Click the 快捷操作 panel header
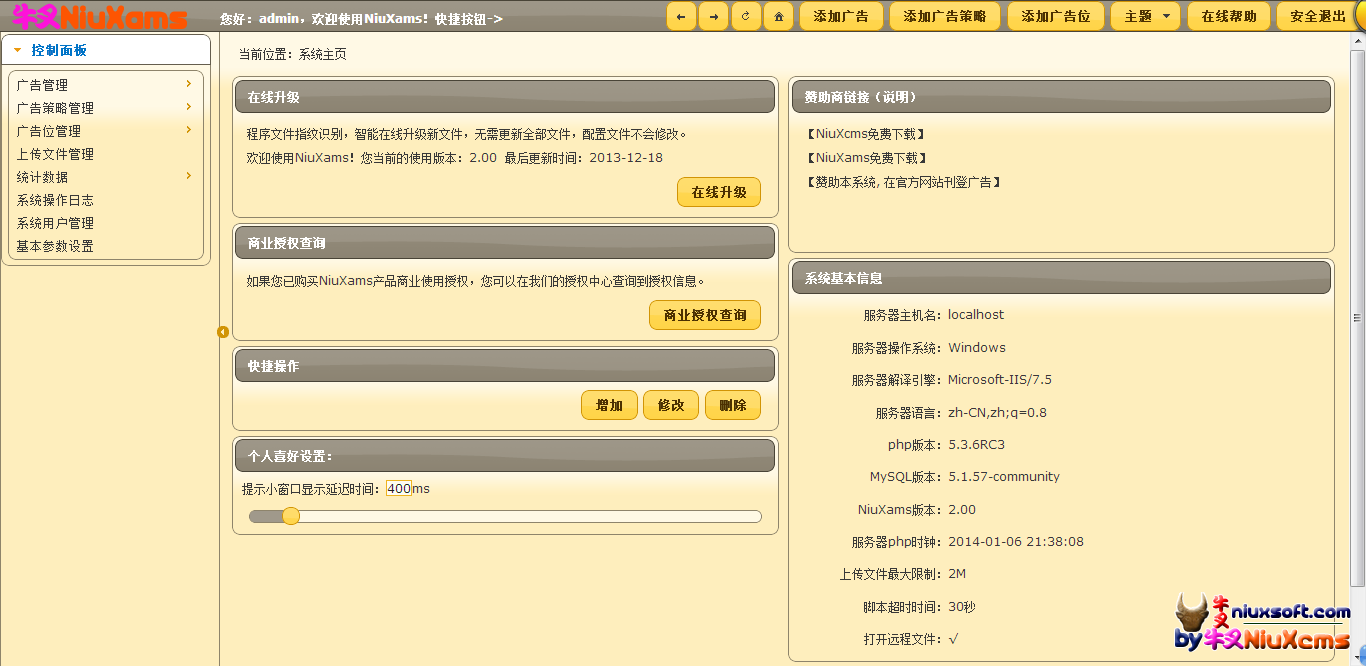This screenshot has height=666, width=1366. tap(505, 366)
